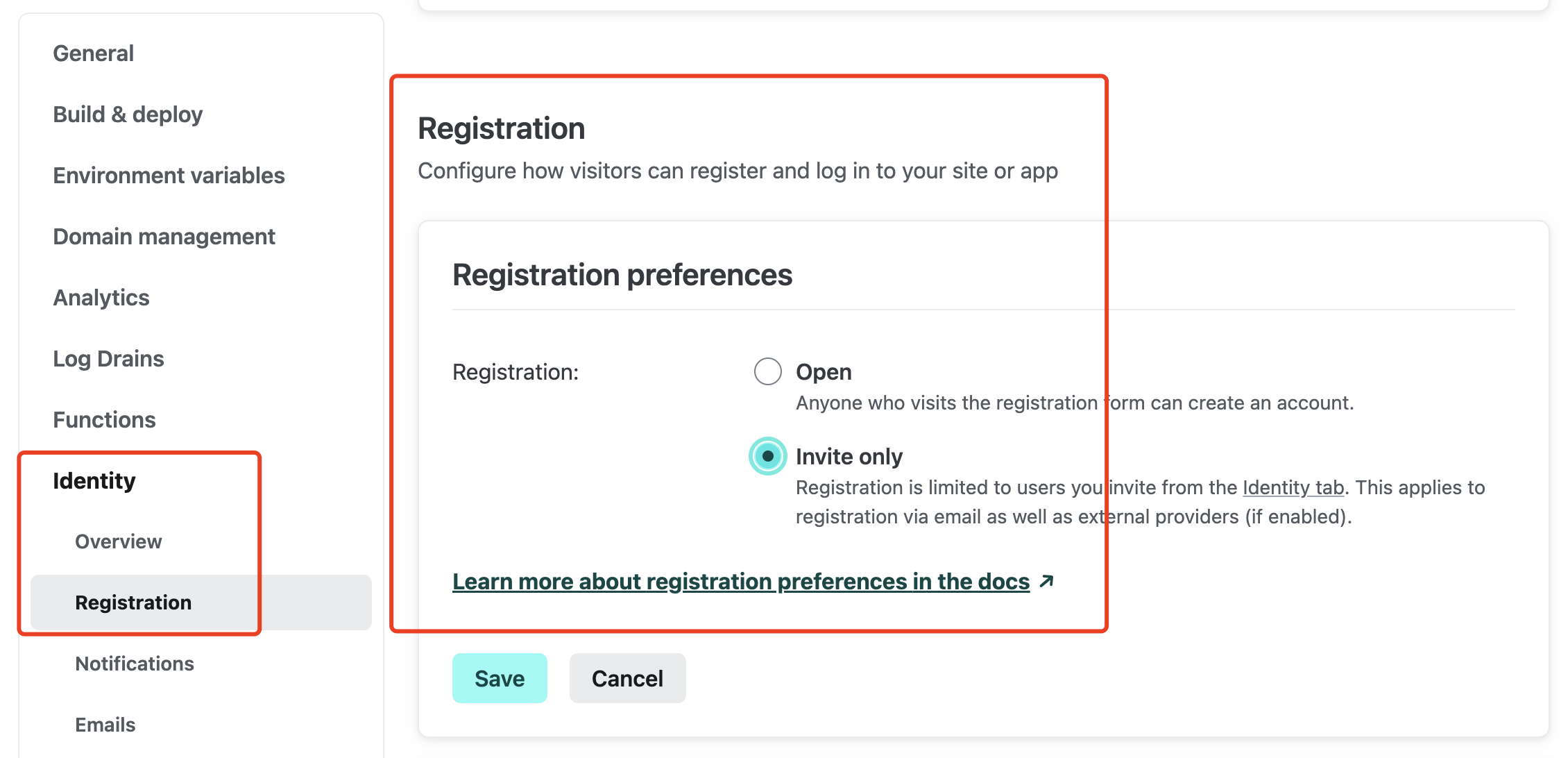The height and width of the screenshot is (758, 1568).
Task: Click the Identity tab link
Action: 1293,487
